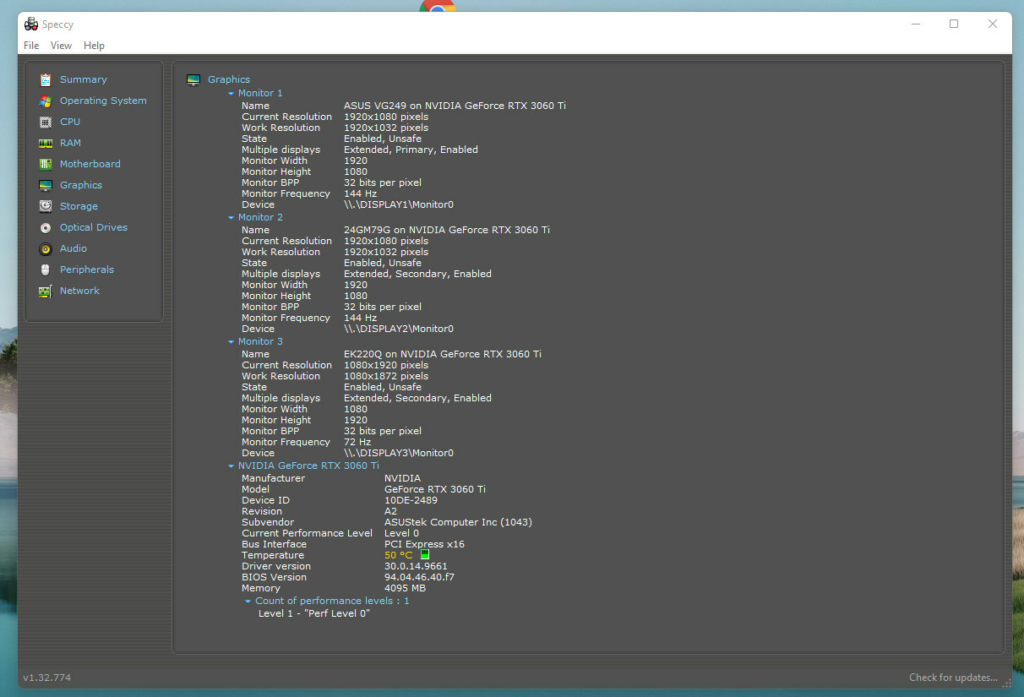Click the green GPU temperature indicator
This screenshot has height=697, width=1024.
tap(424, 555)
